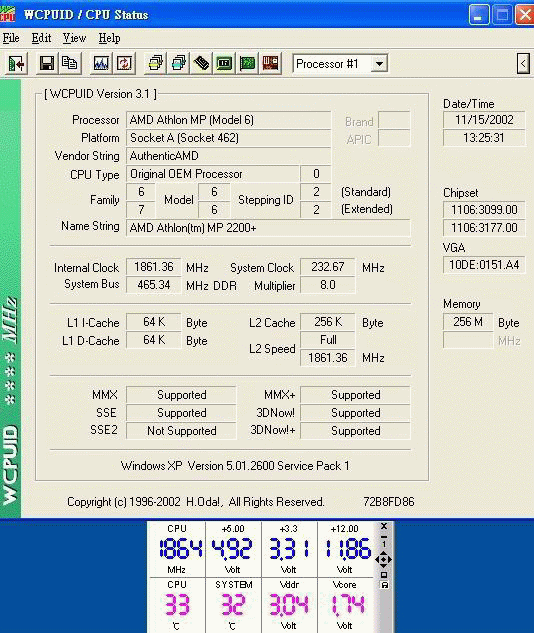The height and width of the screenshot is (633, 534).
Task: Click the Name String 'AMD Athlon(tm) MP 2200+'
Action: (268, 228)
